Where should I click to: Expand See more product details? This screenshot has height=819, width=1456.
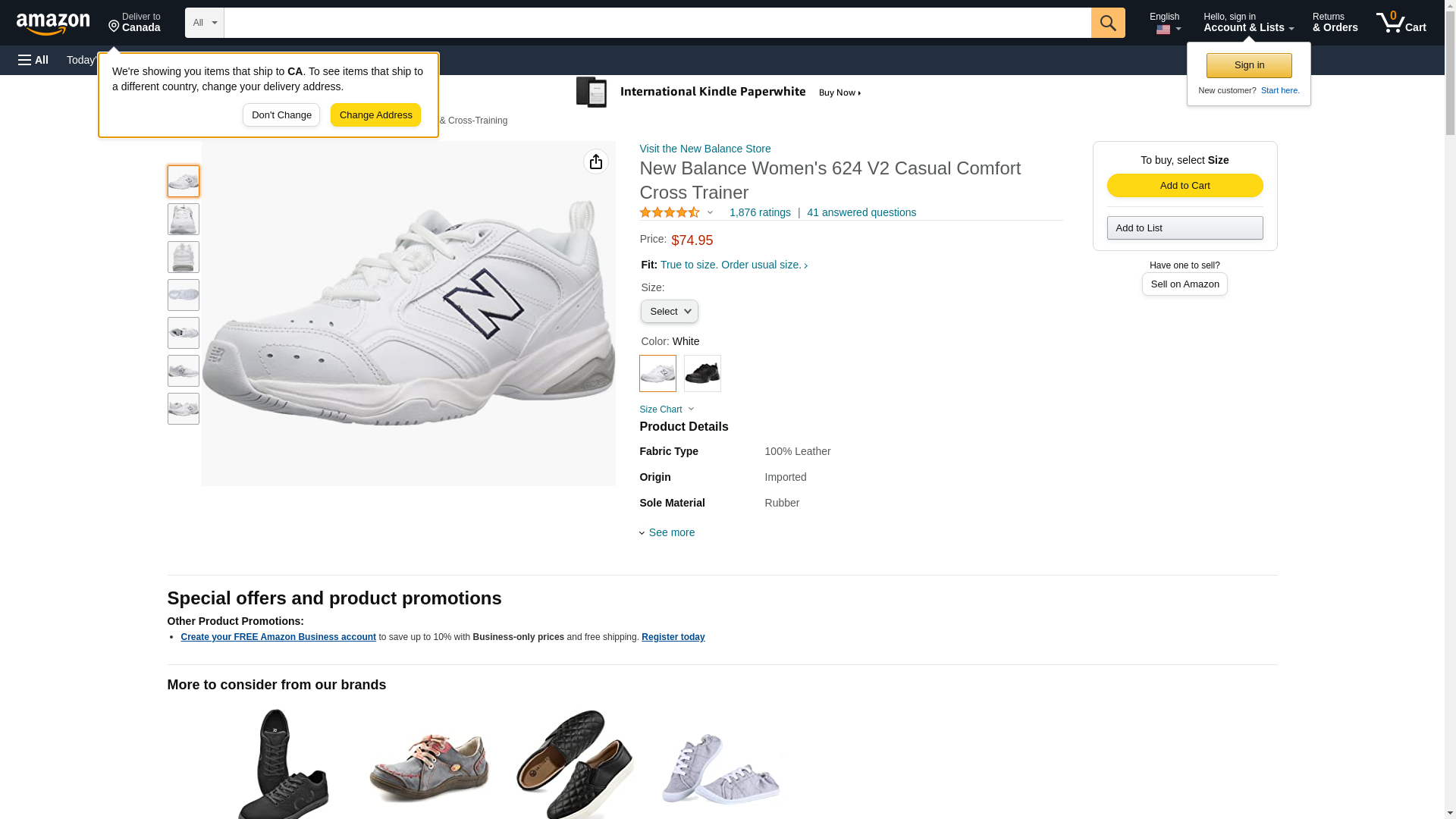[670, 532]
